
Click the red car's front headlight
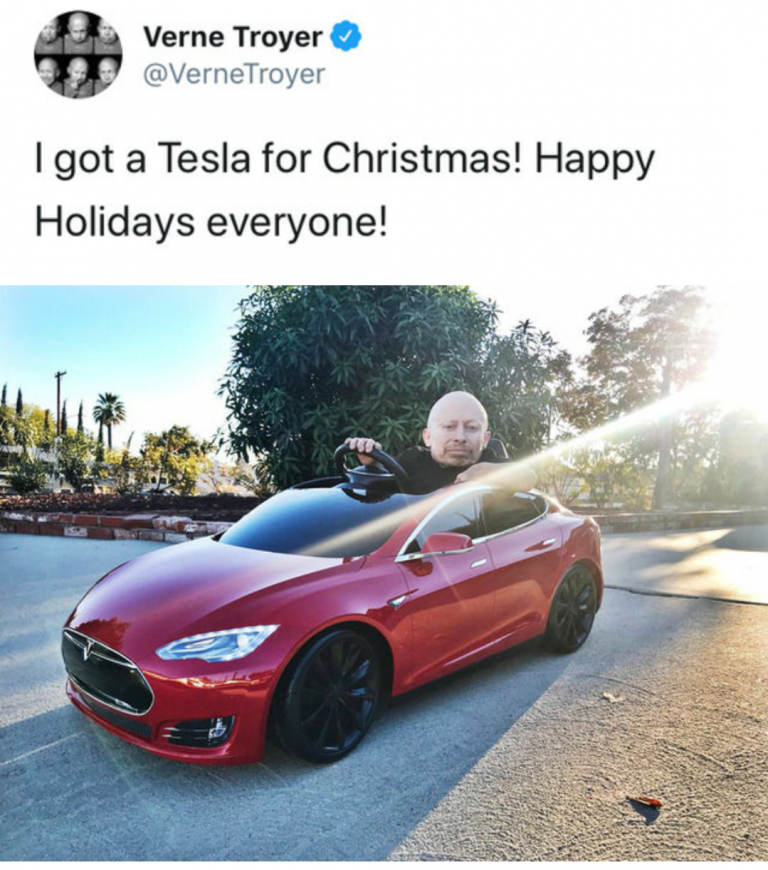click(218, 643)
